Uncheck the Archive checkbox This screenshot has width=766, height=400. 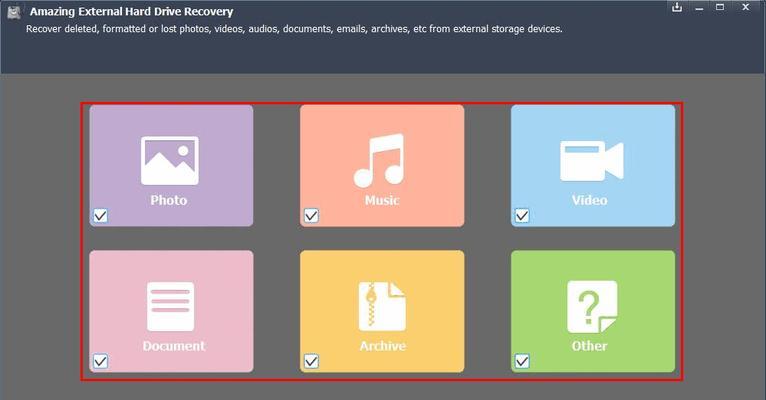point(311,361)
